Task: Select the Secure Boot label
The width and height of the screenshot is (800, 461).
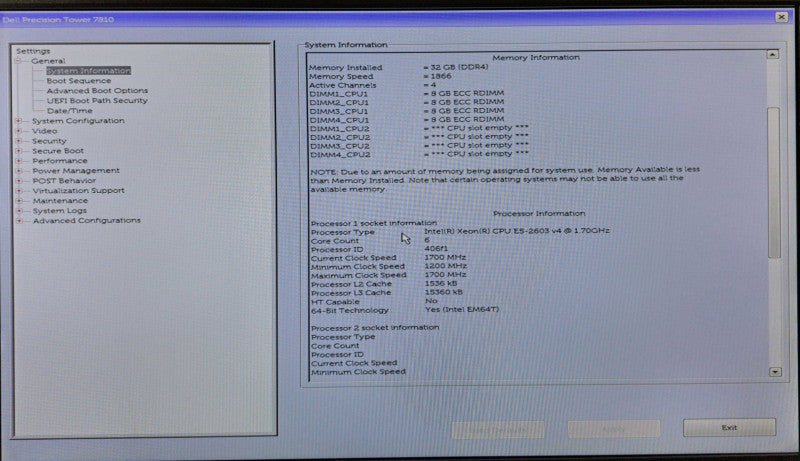Action: coord(58,151)
